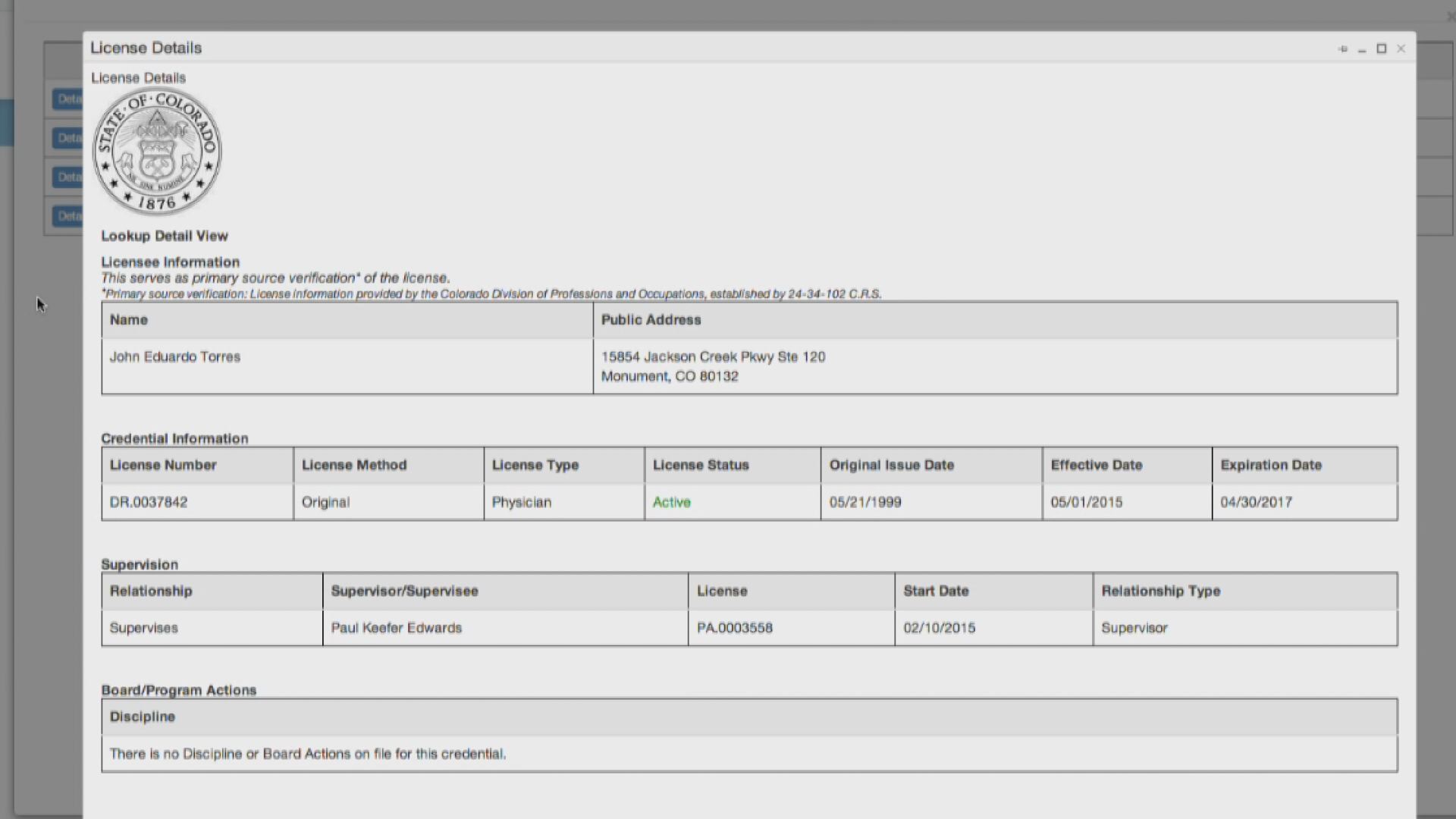Click the License Details title bar text
Viewport: 1456px width, 819px height.
pyautogui.click(x=146, y=48)
